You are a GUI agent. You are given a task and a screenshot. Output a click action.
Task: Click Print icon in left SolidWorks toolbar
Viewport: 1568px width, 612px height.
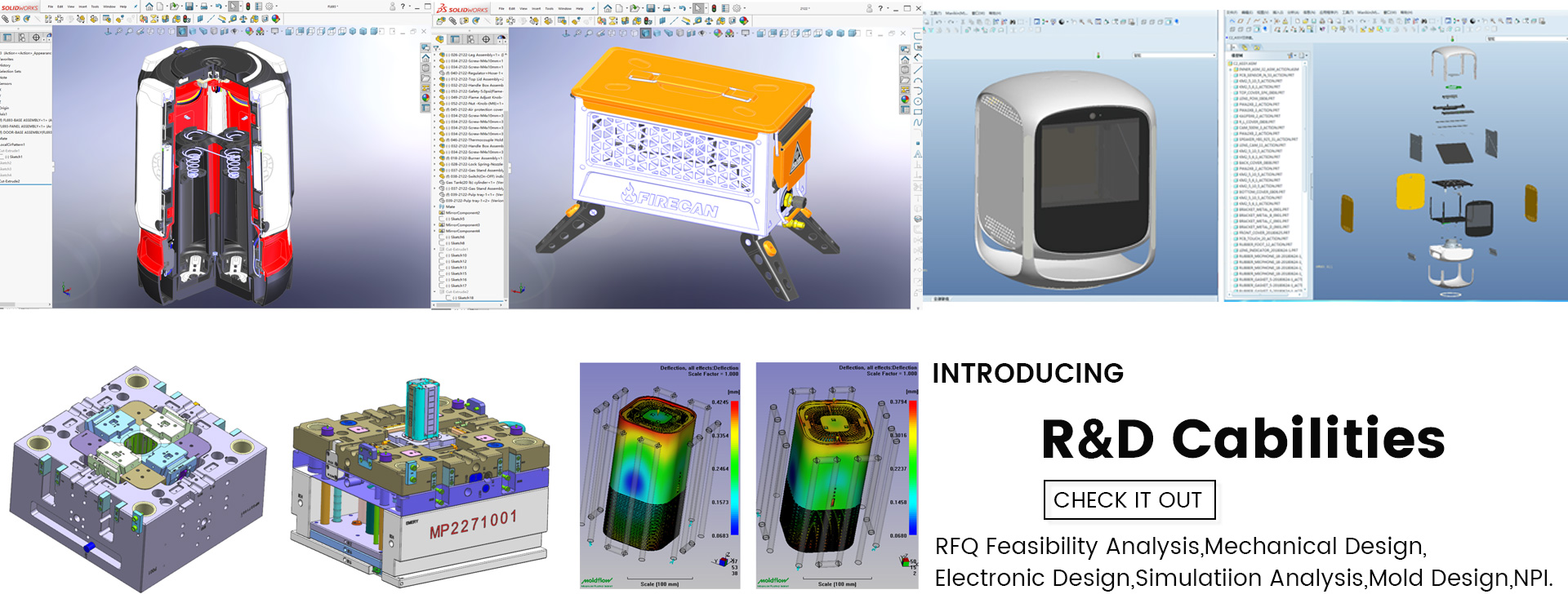pos(204,7)
